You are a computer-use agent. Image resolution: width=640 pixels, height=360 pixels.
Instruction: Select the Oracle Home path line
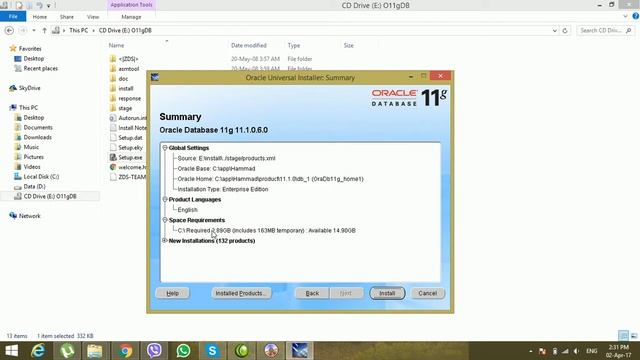pyautogui.click(x=270, y=179)
